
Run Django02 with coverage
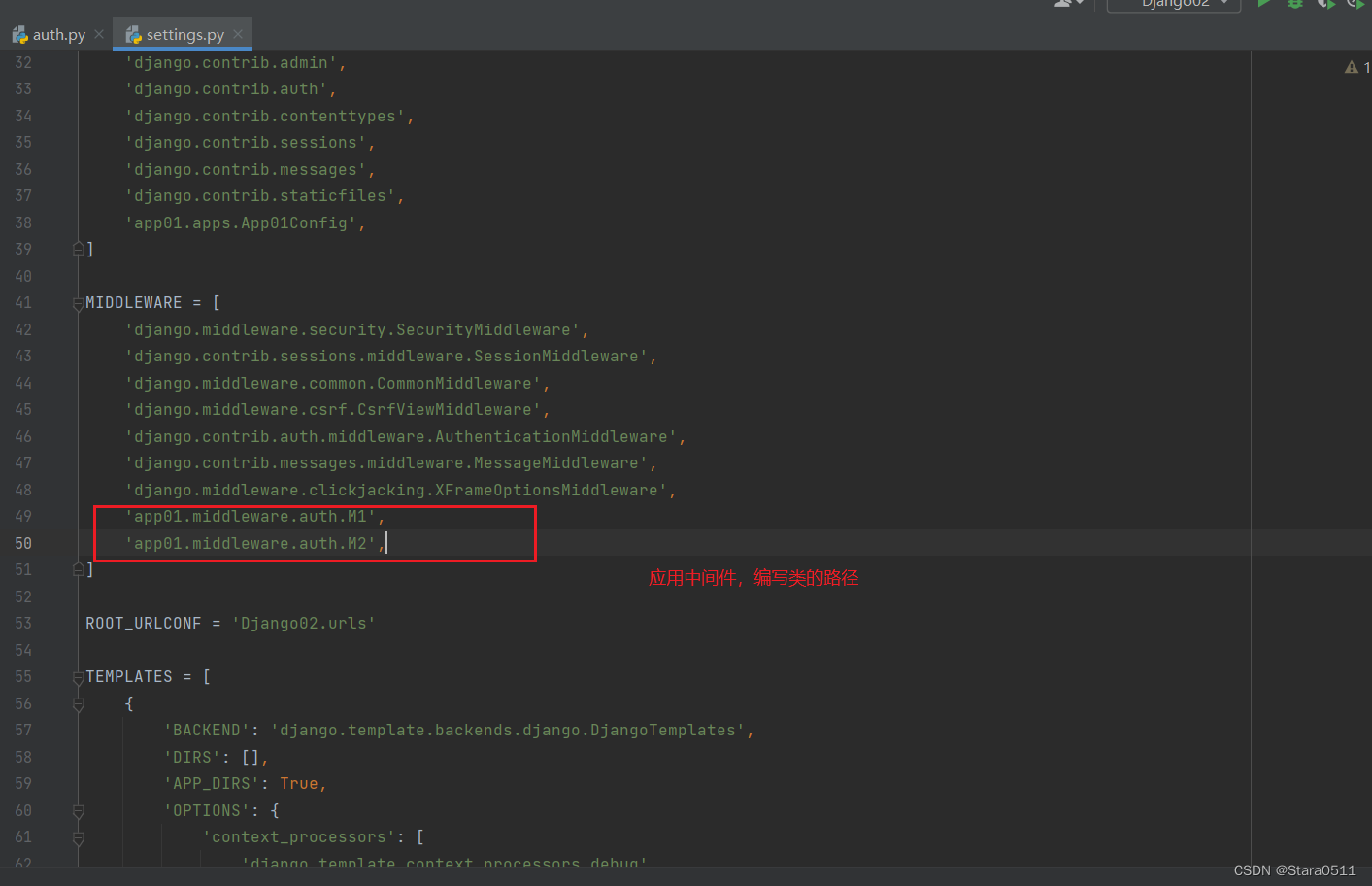click(1325, 4)
